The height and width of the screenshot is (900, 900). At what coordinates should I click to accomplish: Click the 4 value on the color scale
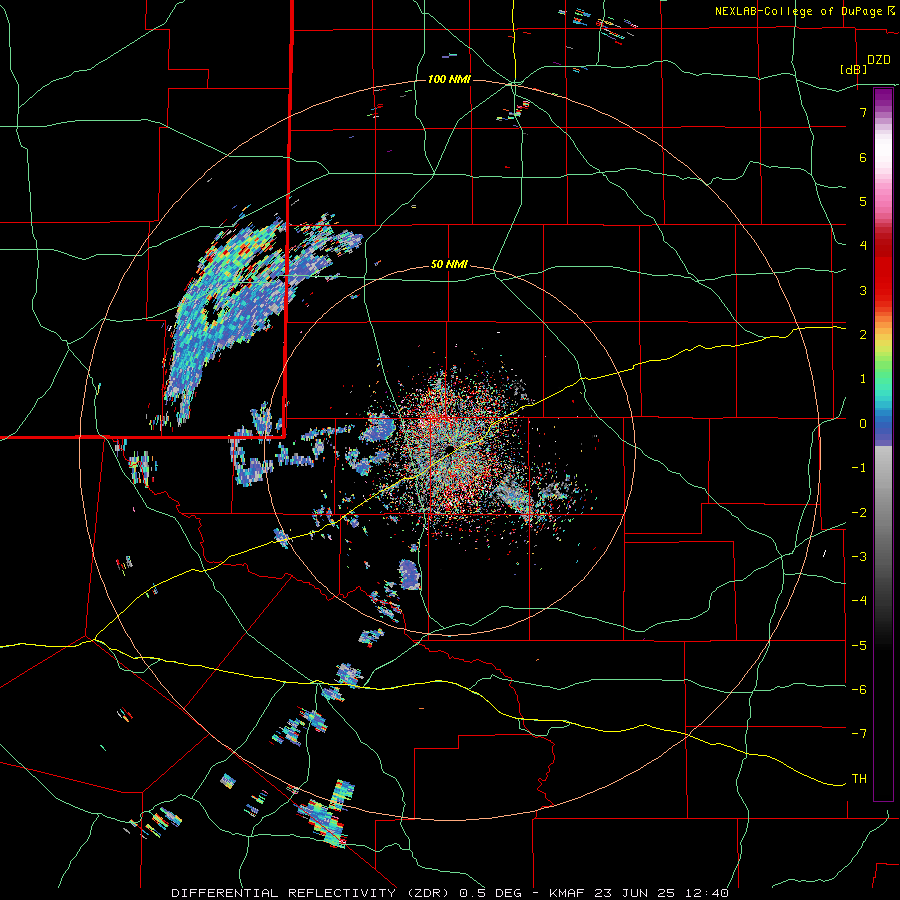click(863, 246)
